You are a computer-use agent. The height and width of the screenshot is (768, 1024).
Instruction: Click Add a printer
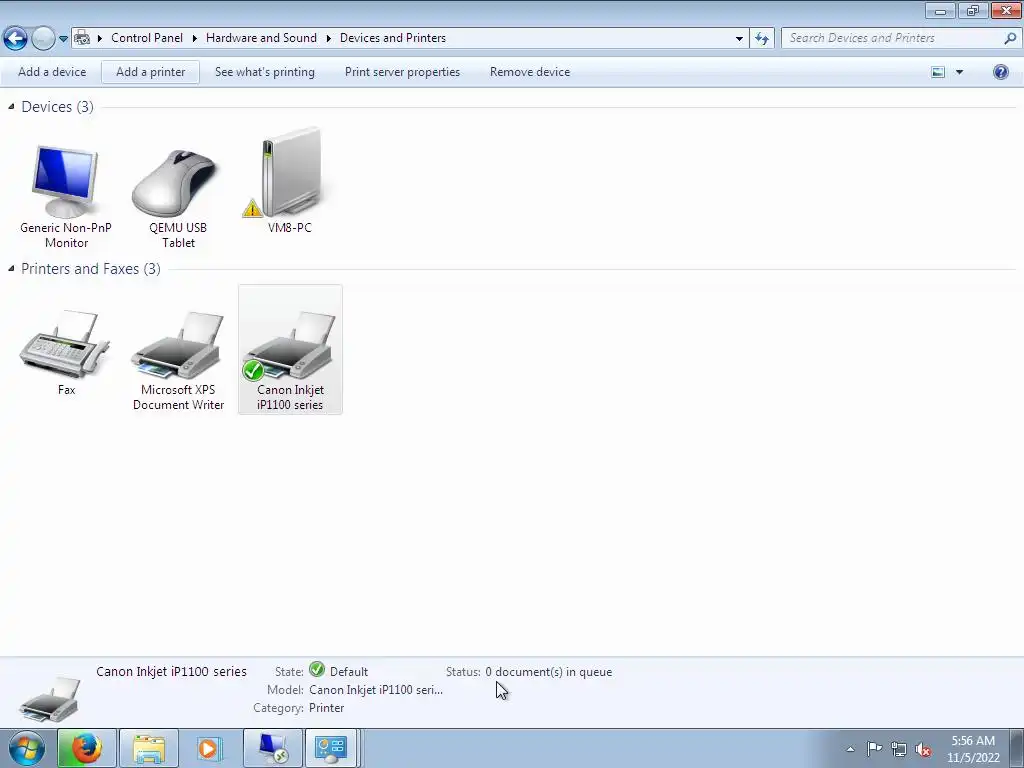click(150, 72)
